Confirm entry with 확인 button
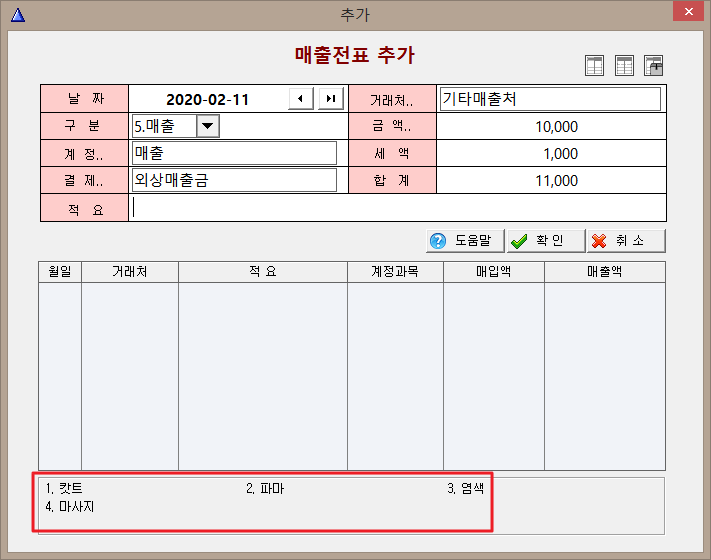Image resolution: width=711 pixels, height=560 pixels. (546, 240)
